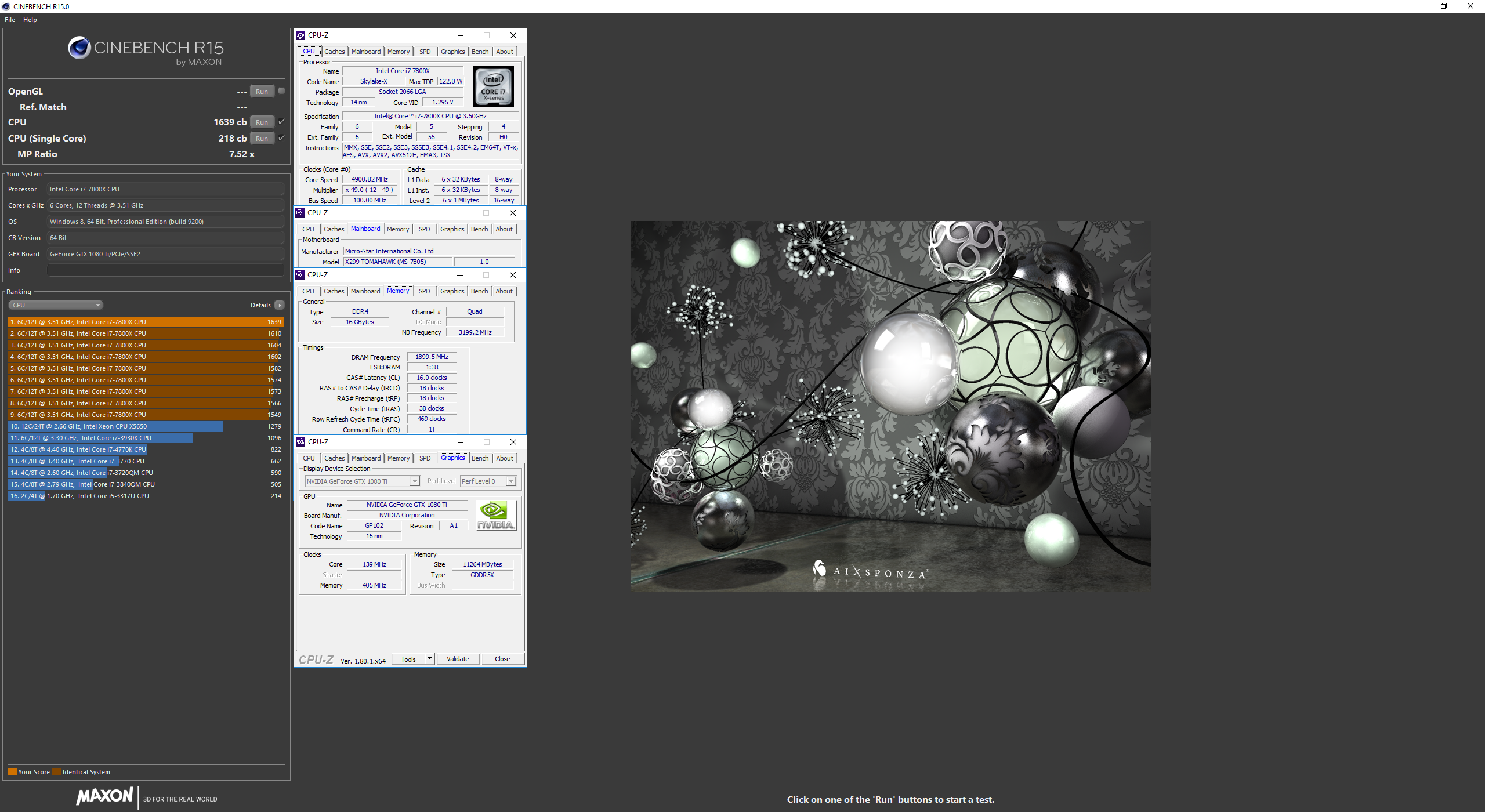Switch to About tab in Mainboard CPU-Z window
This screenshot has width=1485, height=812.
click(x=504, y=229)
